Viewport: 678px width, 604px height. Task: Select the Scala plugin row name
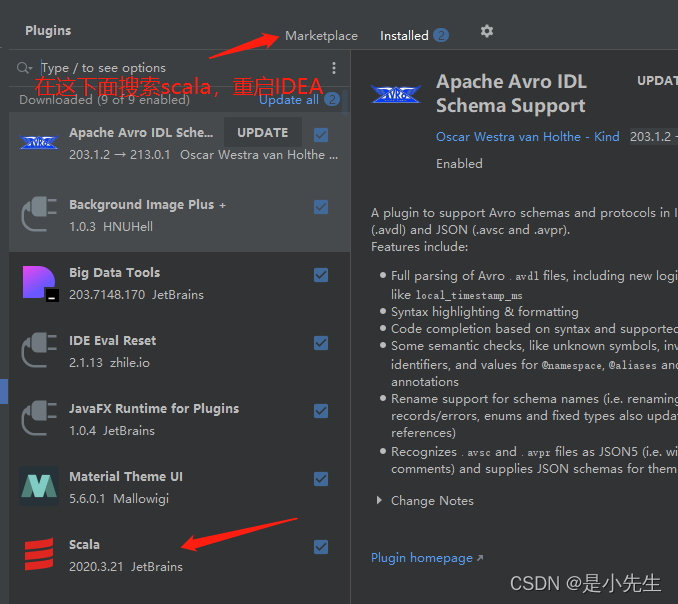(x=84, y=544)
